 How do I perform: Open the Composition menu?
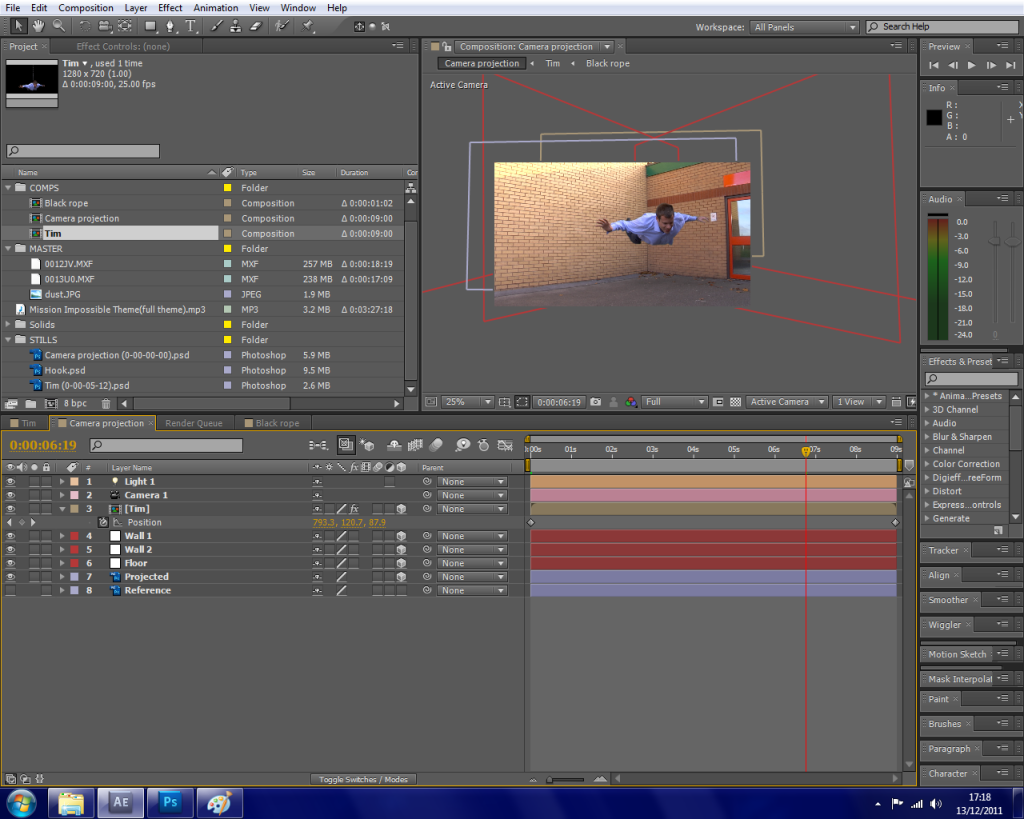86,8
